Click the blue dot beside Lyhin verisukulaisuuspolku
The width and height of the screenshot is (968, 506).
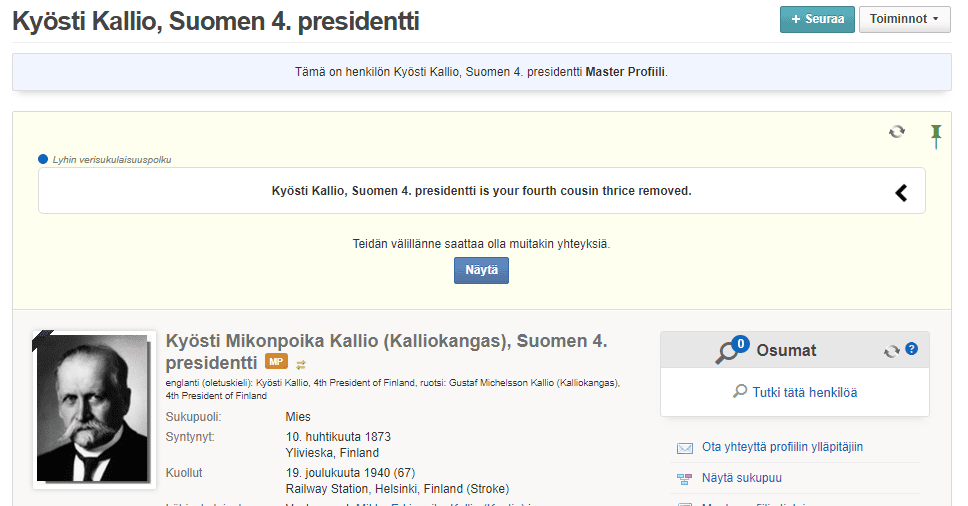pos(43,159)
